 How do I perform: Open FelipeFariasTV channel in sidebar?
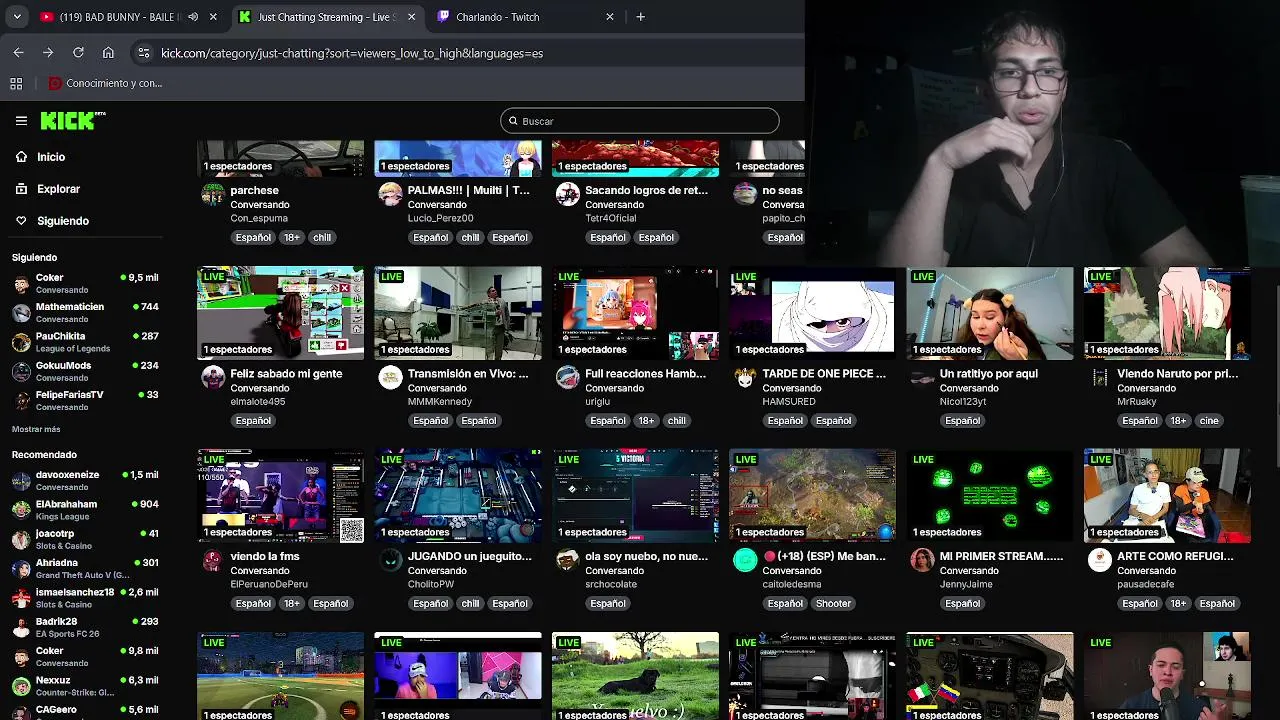tap(85, 400)
